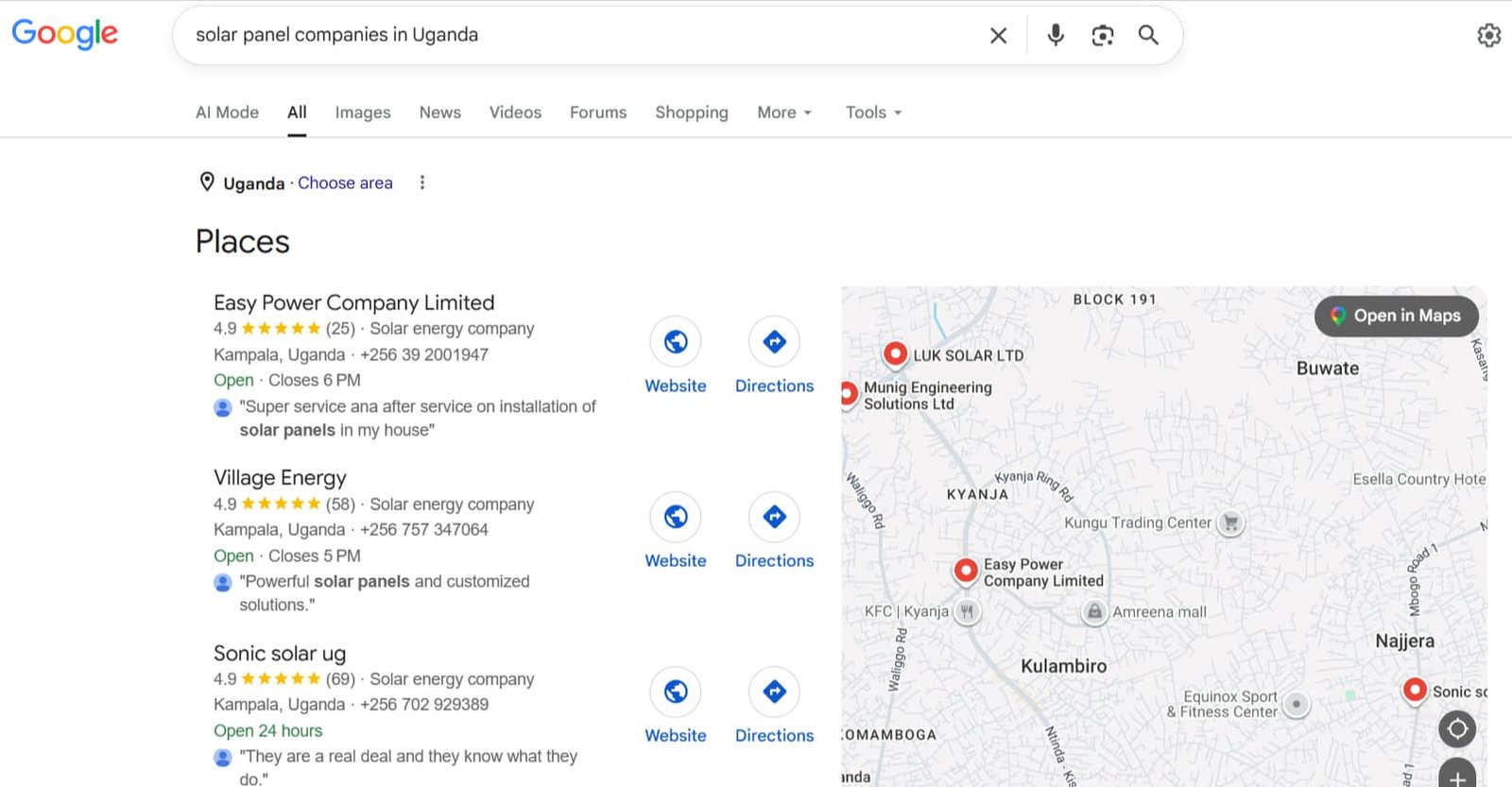
Task: Click Easy Power Company website globe icon
Action: click(676, 341)
